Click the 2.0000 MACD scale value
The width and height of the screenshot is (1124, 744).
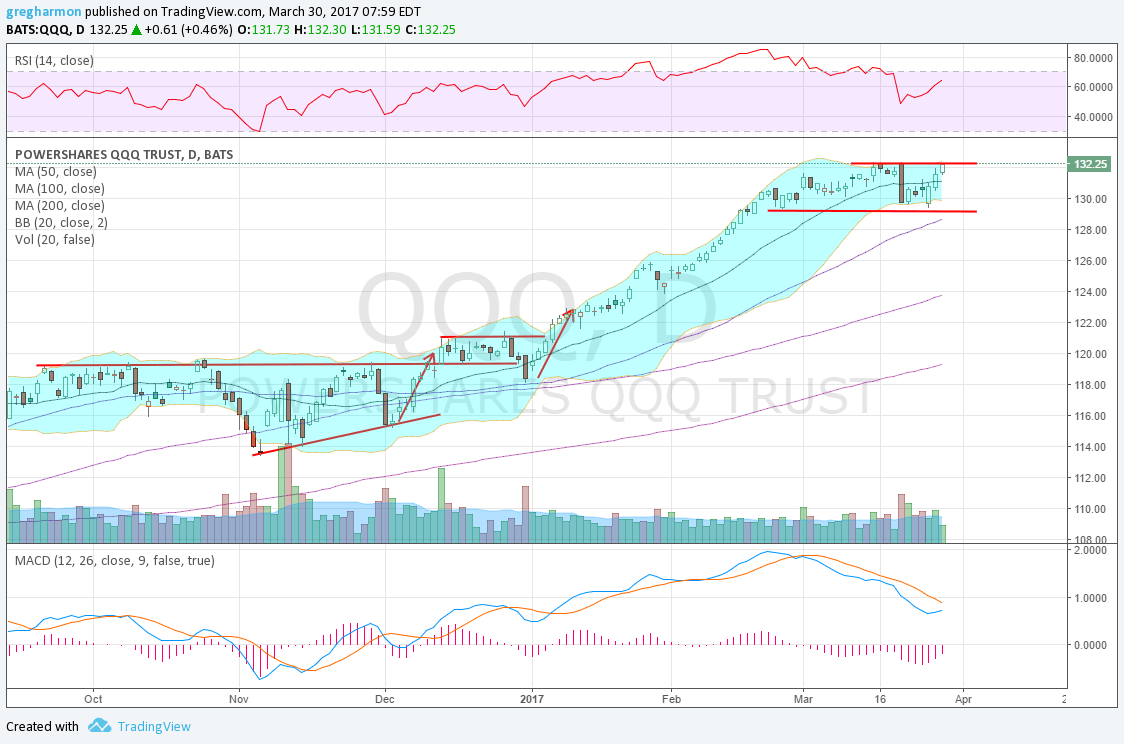point(1092,550)
